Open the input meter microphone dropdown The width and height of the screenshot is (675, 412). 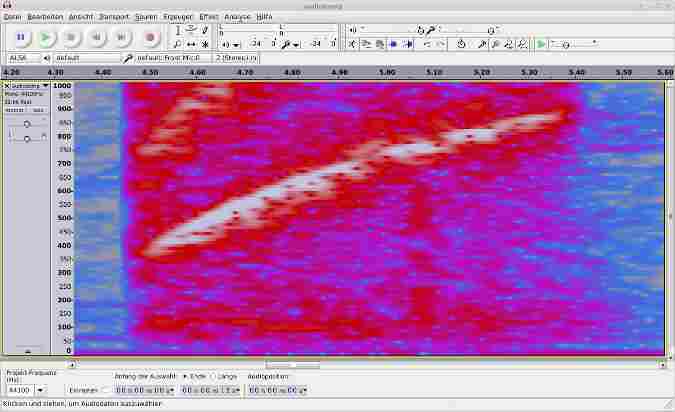pos(296,44)
